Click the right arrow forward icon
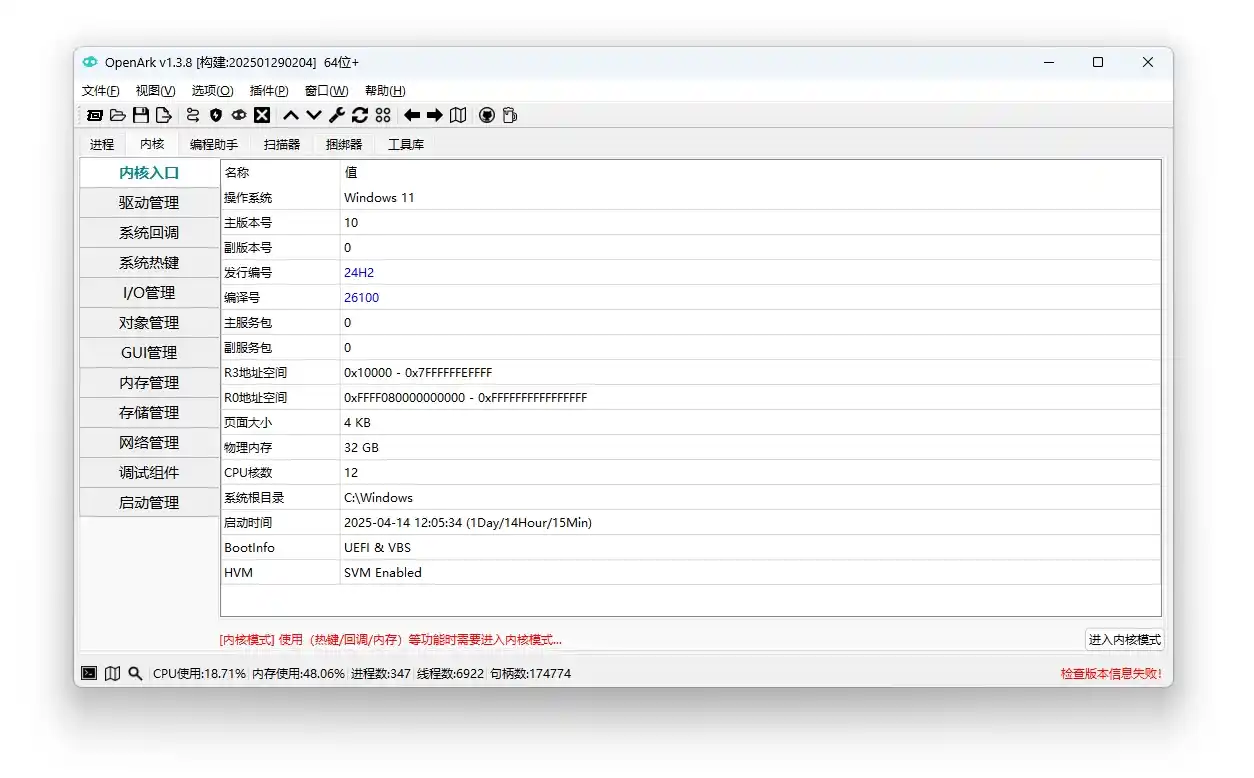Image resolution: width=1254 pixels, height=778 pixels. tap(435, 115)
